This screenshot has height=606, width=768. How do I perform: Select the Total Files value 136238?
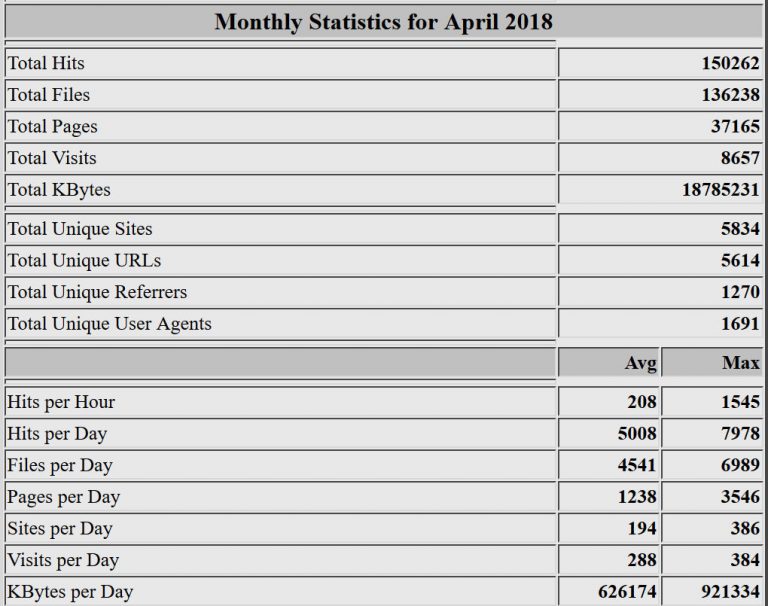(730, 95)
